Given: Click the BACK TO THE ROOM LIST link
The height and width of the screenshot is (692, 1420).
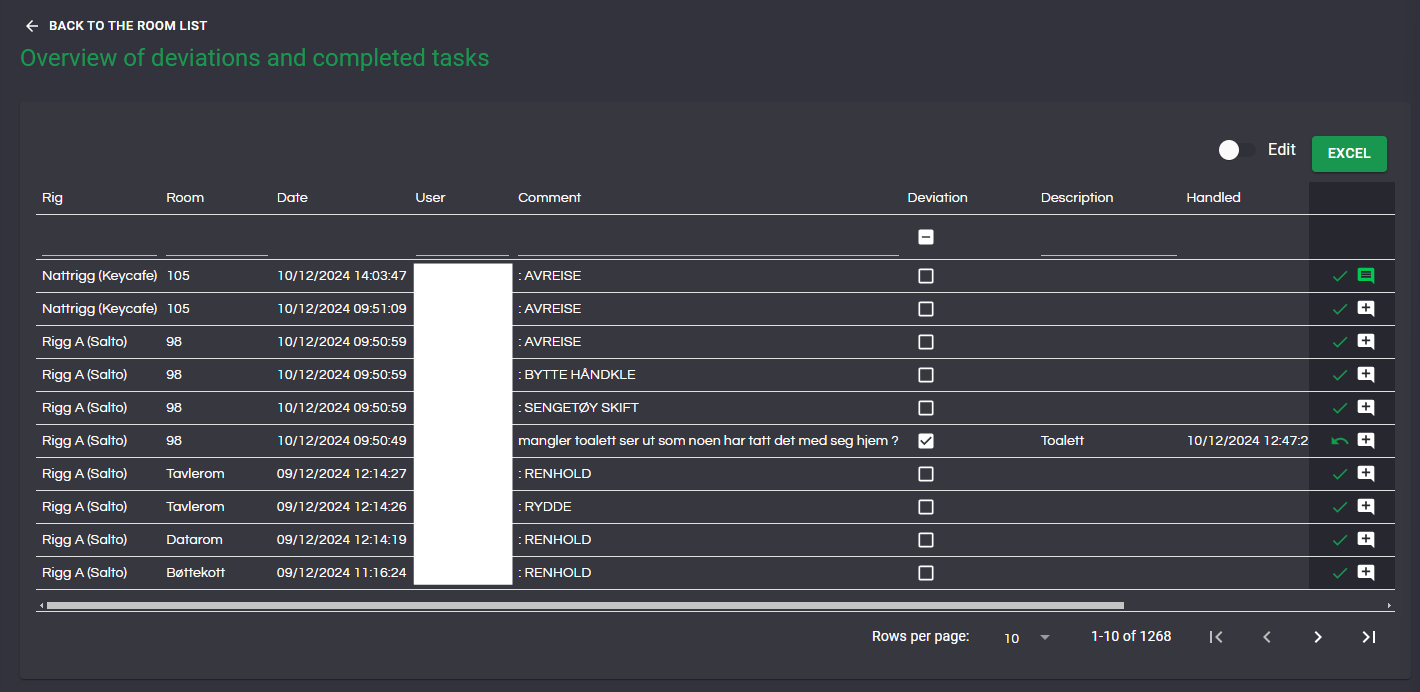Looking at the screenshot, I should (128, 26).
